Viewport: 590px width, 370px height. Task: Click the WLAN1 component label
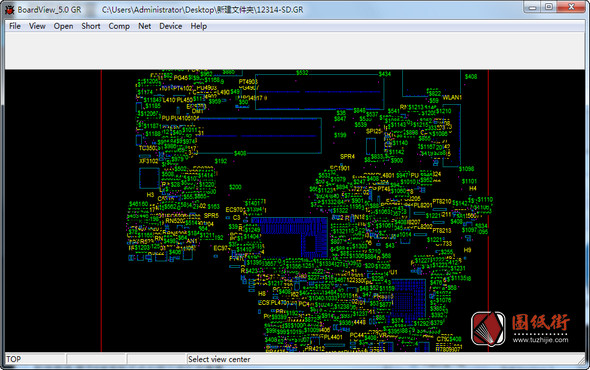[452, 97]
